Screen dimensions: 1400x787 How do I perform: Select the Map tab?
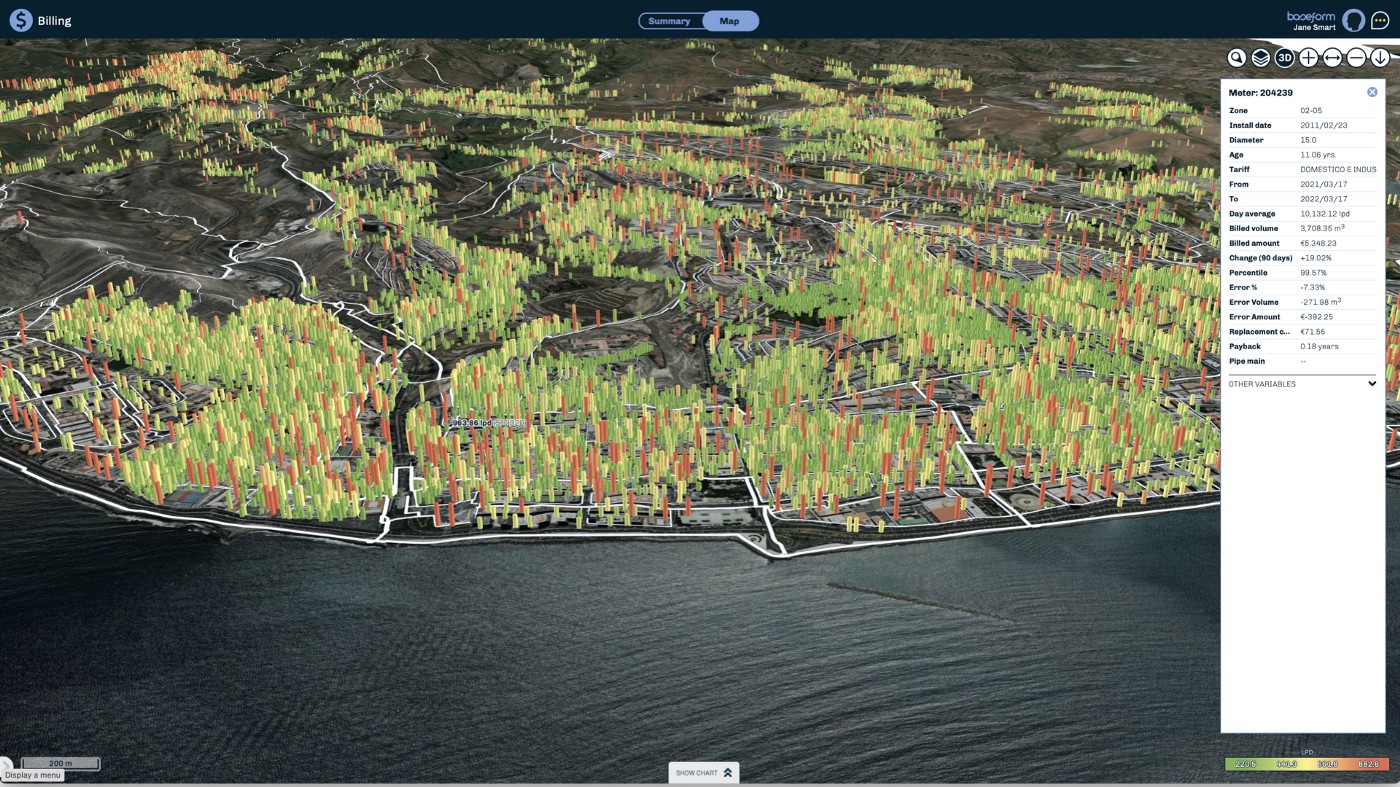tap(730, 21)
